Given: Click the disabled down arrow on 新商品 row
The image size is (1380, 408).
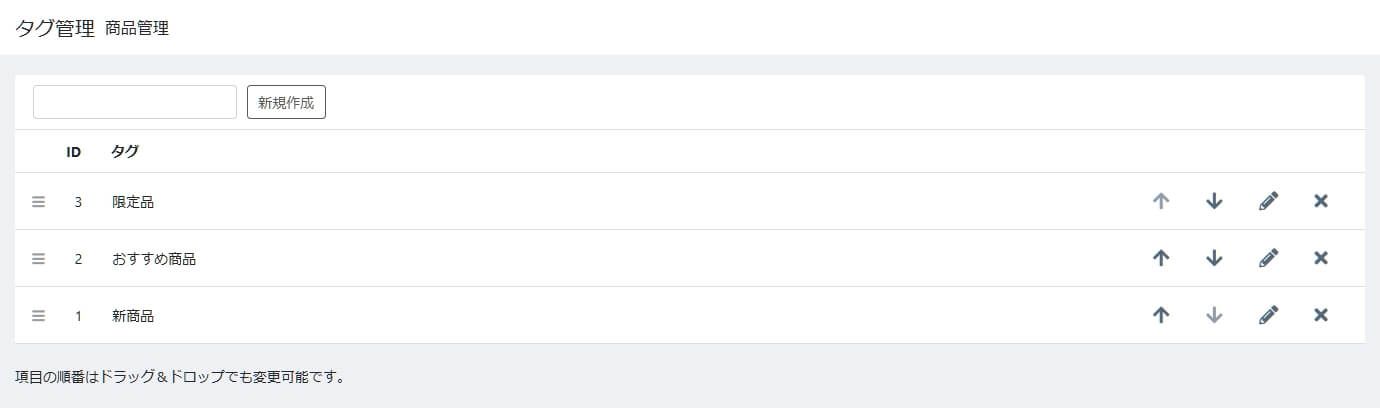Looking at the screenshot, I should [x=1214, y=315].
